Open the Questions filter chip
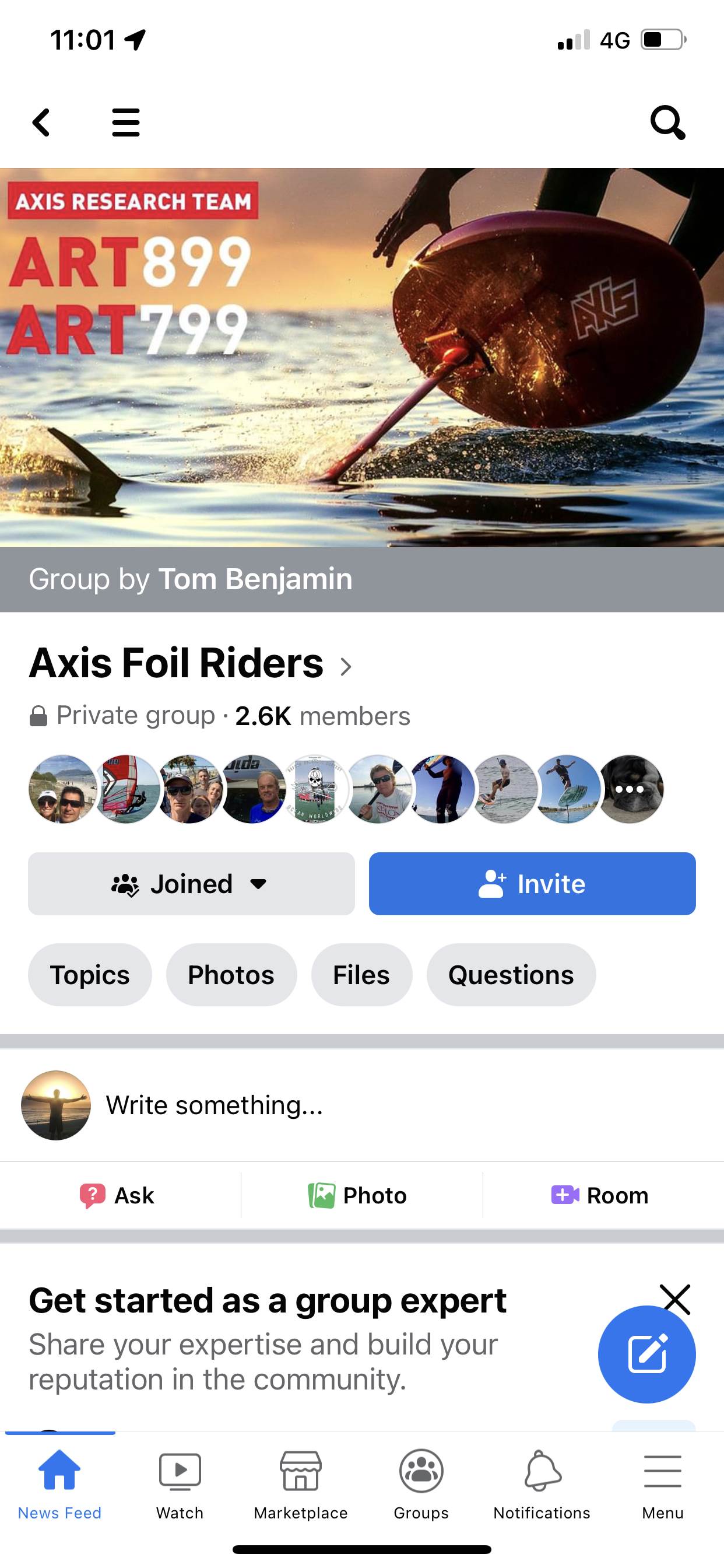 (511, 975)
